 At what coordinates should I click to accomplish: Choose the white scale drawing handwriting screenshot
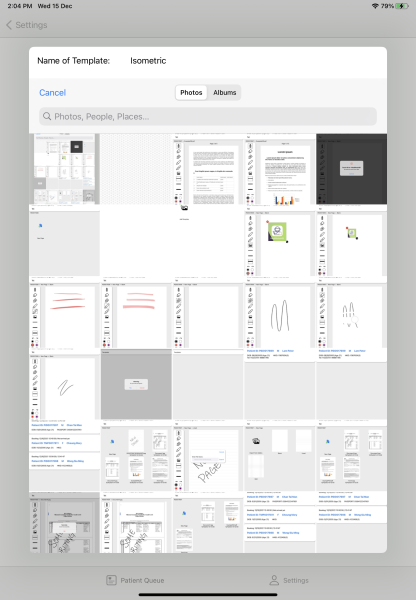(136, 523)
